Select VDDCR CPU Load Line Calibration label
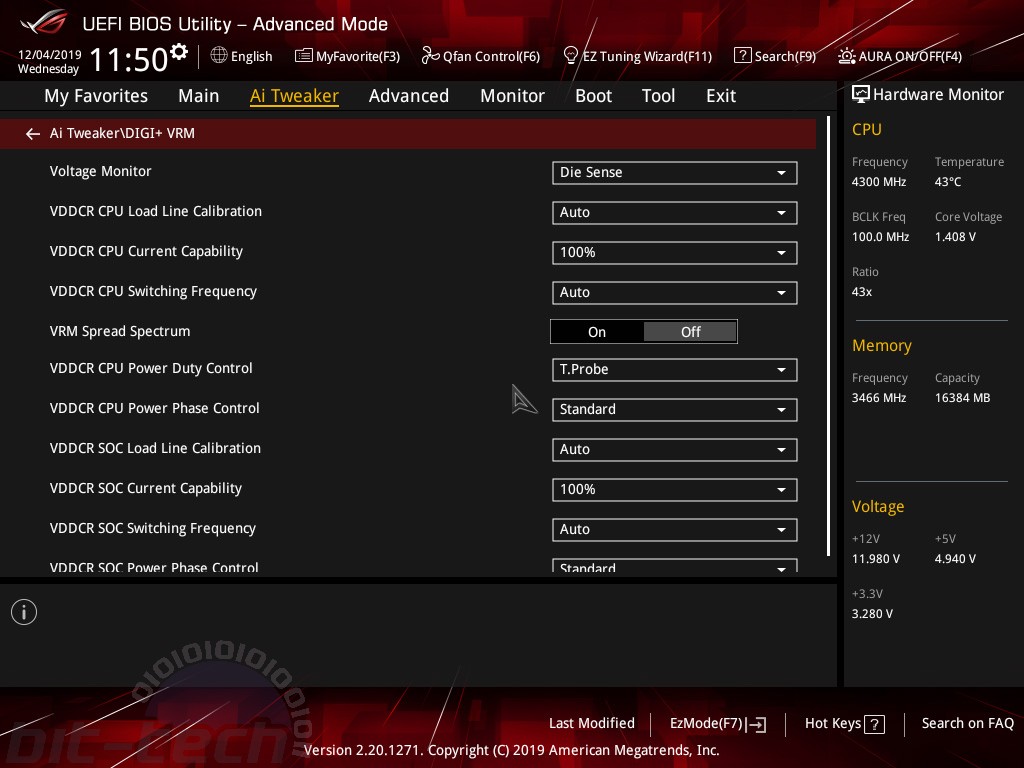Viewport: 1024px width, 768px height. (155, 212)
